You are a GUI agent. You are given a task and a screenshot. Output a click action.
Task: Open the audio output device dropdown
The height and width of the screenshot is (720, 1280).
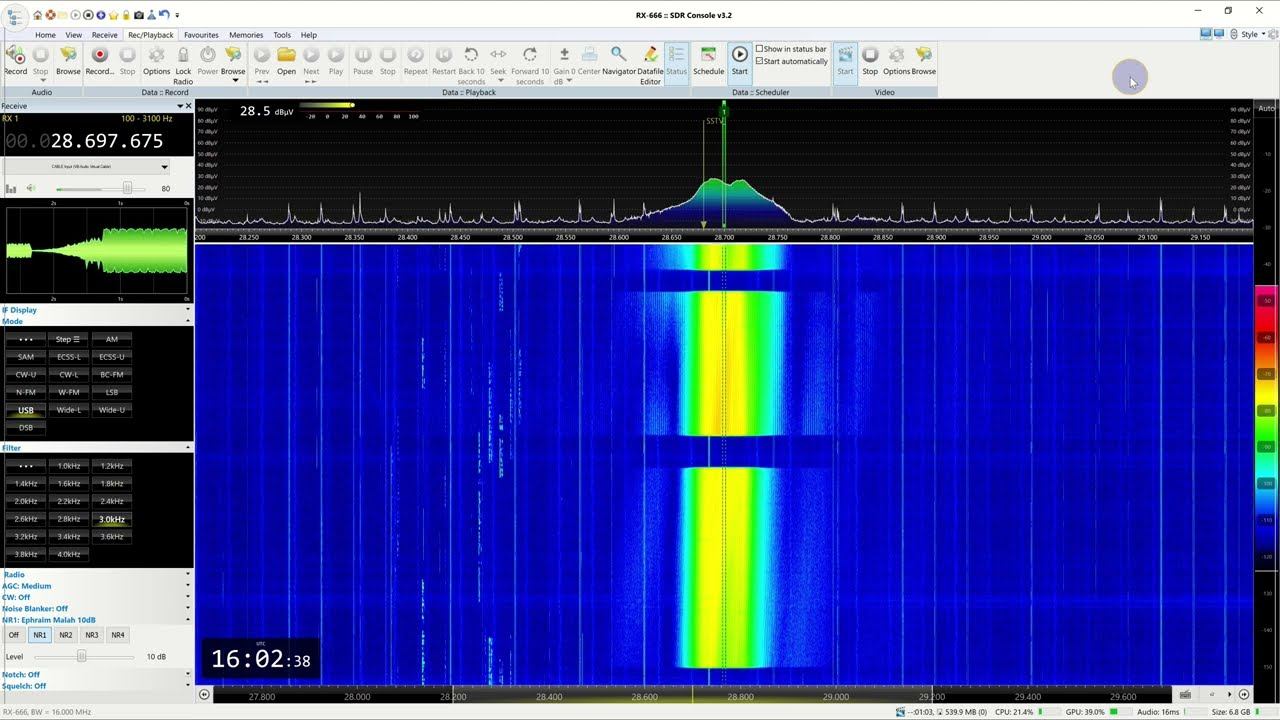164,167
